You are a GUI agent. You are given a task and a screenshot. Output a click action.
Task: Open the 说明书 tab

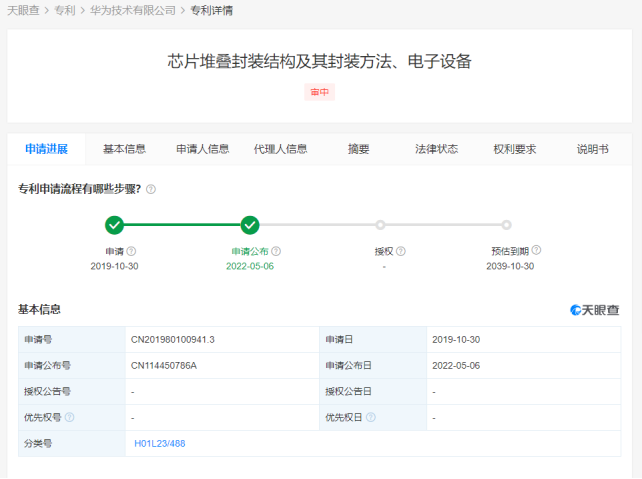[592, 149]
